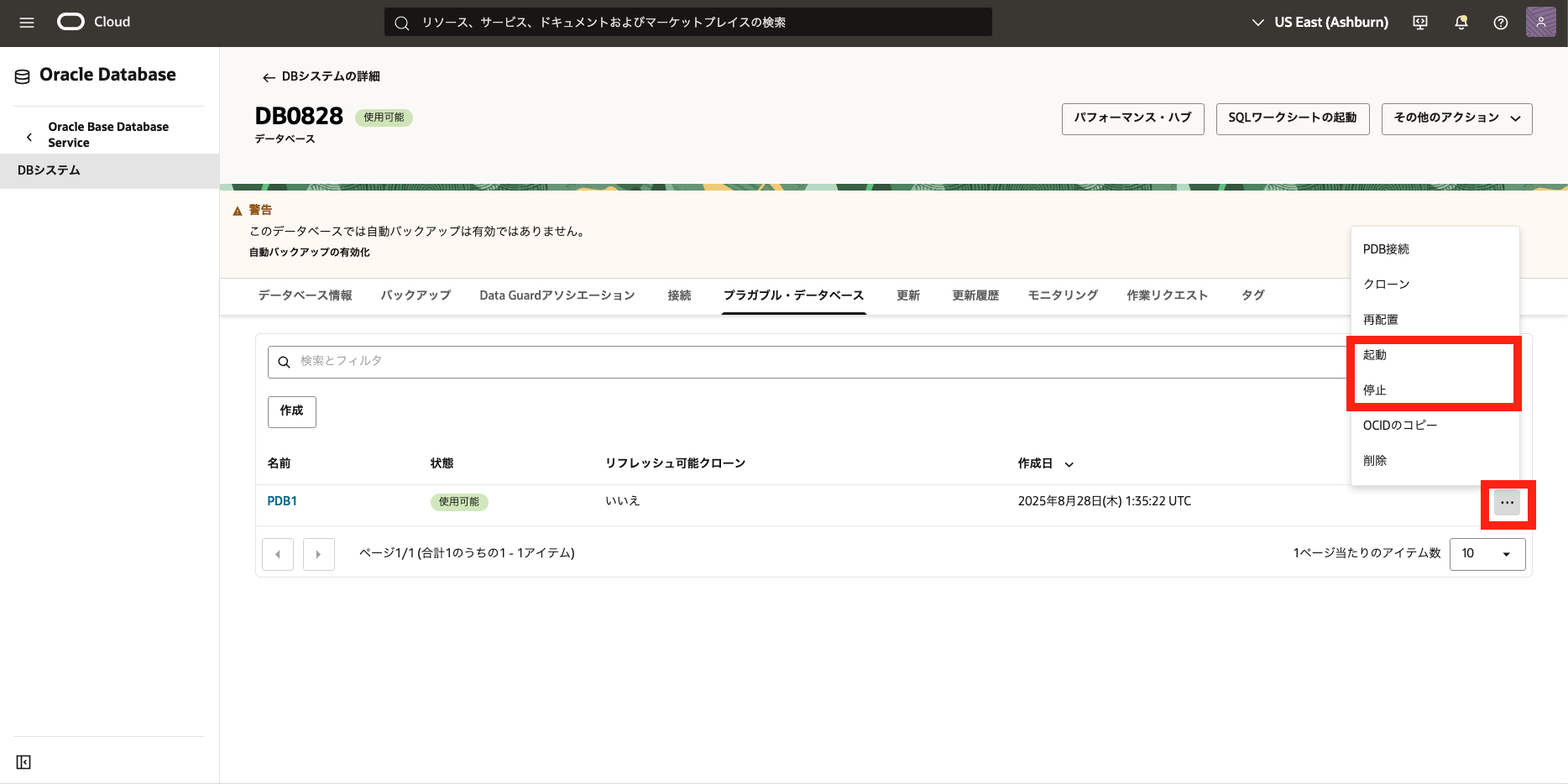Click the 自動バックアップの有効化 link
Screen dimensions: 1568x784
click(x=309, y=253)
